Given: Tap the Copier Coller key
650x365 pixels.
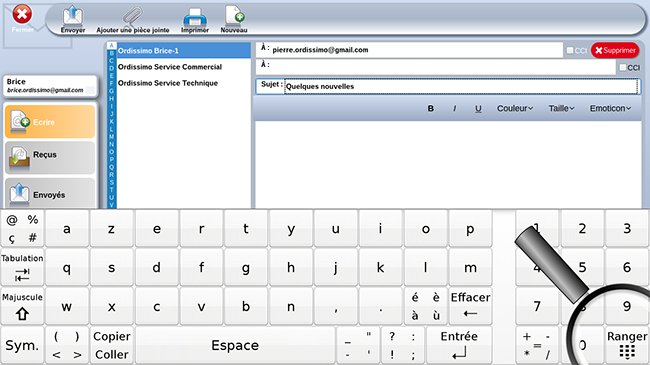Looking at the screenshot, I should [x=112, y=346].
